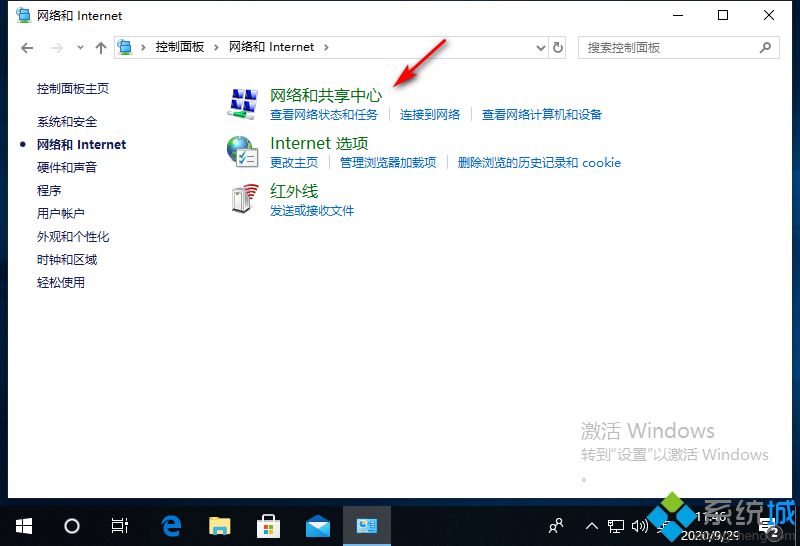This screenshot has height=546, width=800.
Task: Click 查看网络状态和任务 link
Action: 324,115
